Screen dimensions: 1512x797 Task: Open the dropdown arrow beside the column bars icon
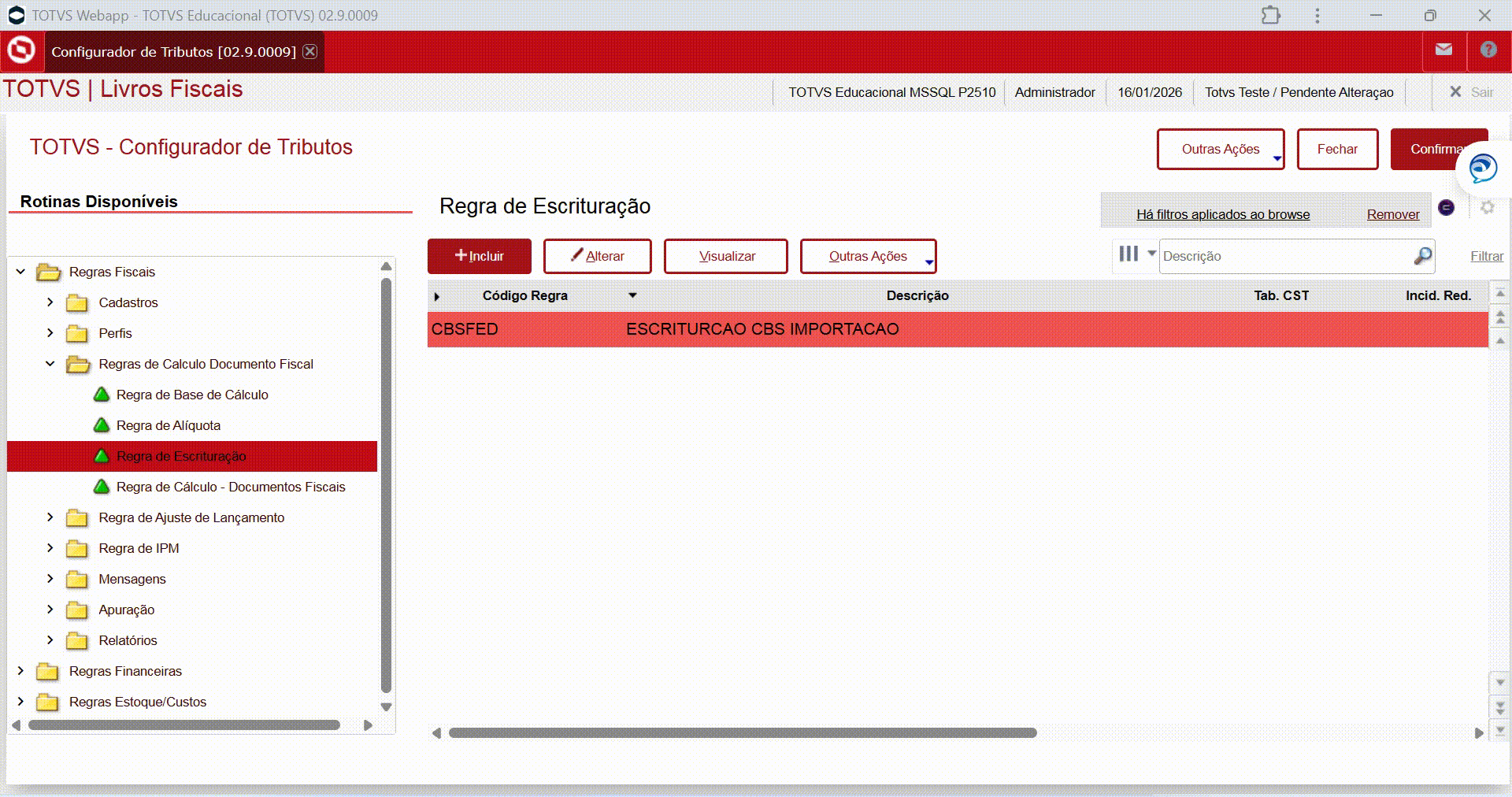1151,254
